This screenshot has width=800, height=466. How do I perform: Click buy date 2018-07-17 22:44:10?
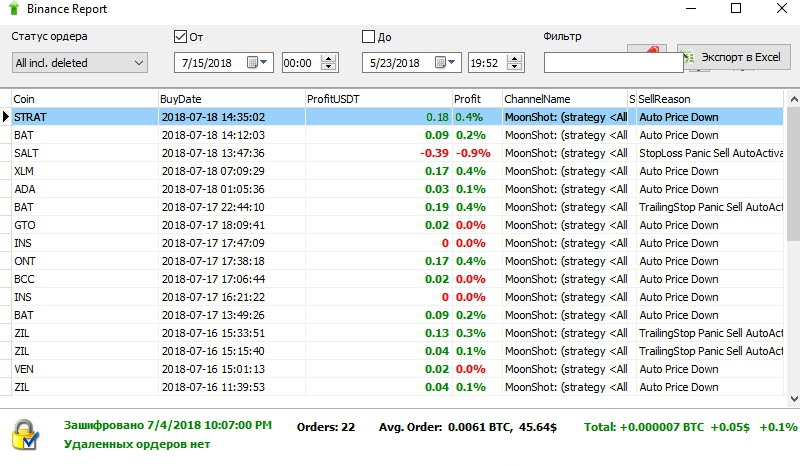(213, 207)
